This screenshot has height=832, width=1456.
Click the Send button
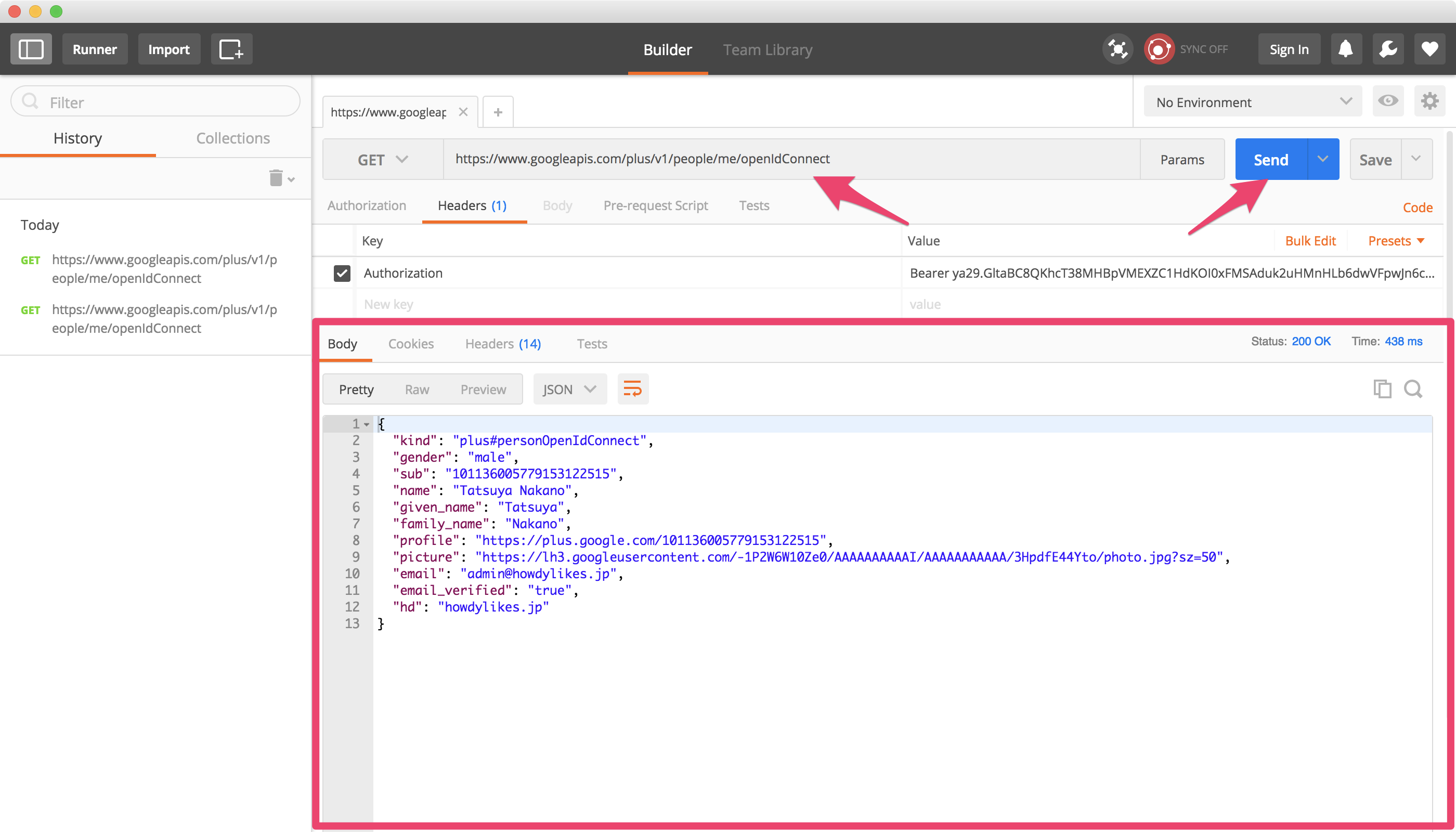coord(1271,159)
